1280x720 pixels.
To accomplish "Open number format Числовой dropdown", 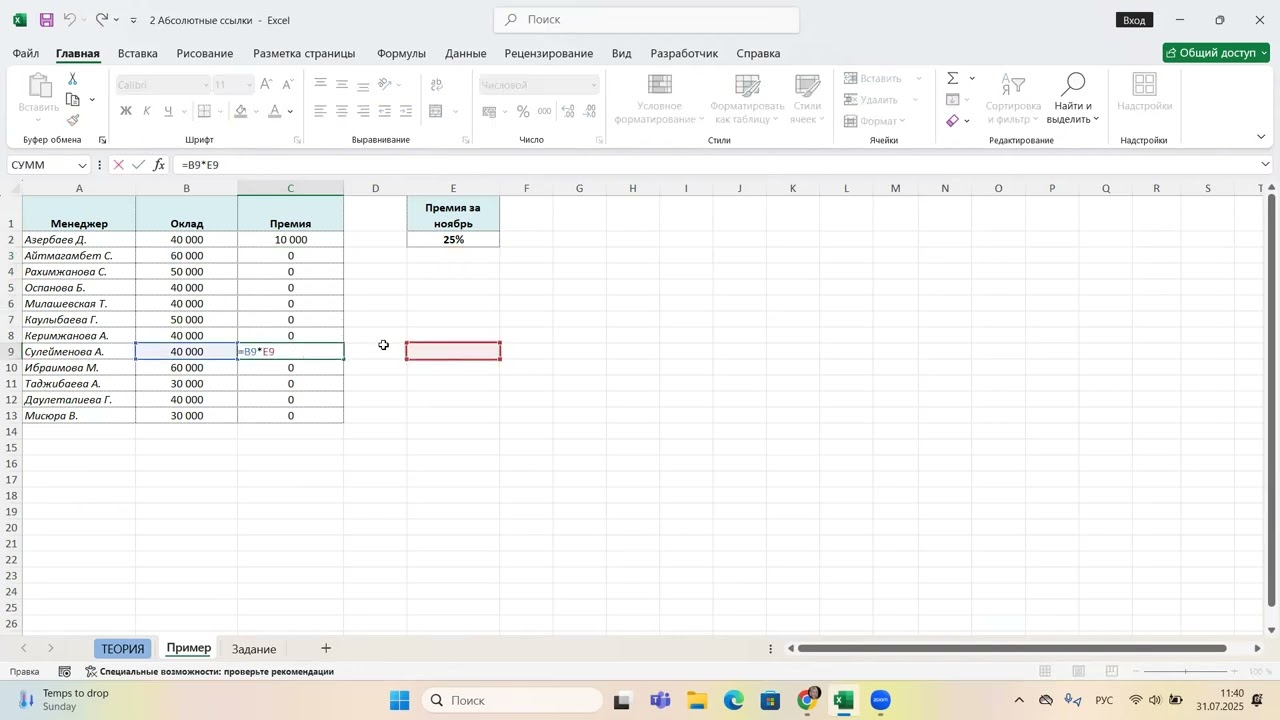I will pyautogui.click(x=593, y=85).
